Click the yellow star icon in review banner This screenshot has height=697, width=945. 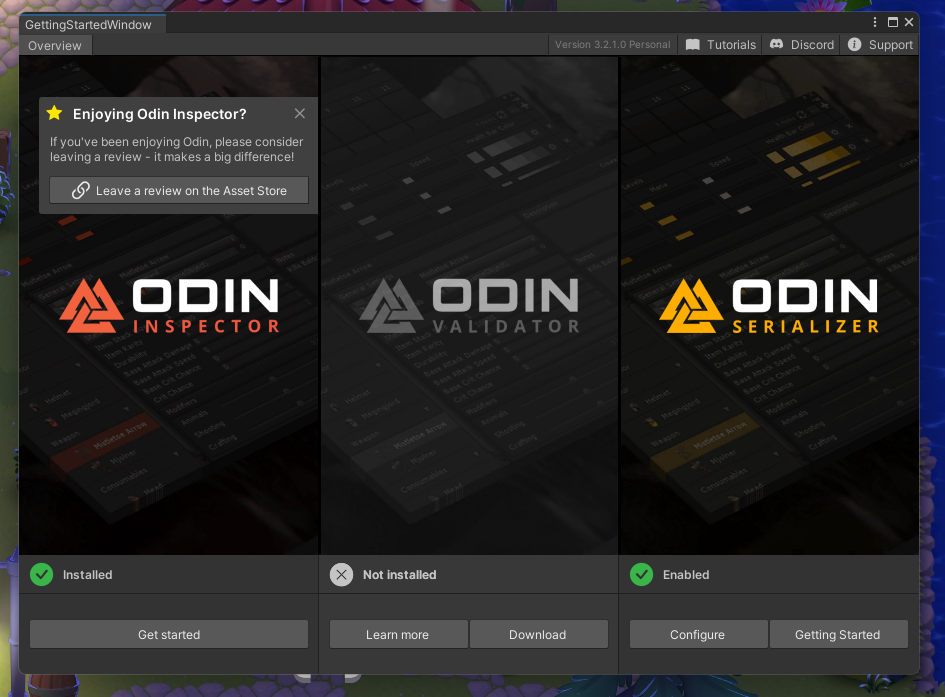(x=55, y=114)
